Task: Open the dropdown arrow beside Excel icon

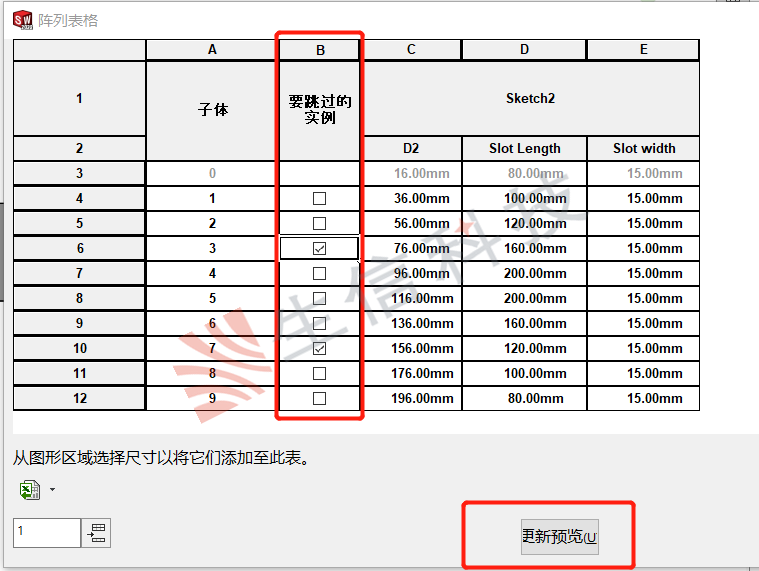Action: 51,490
